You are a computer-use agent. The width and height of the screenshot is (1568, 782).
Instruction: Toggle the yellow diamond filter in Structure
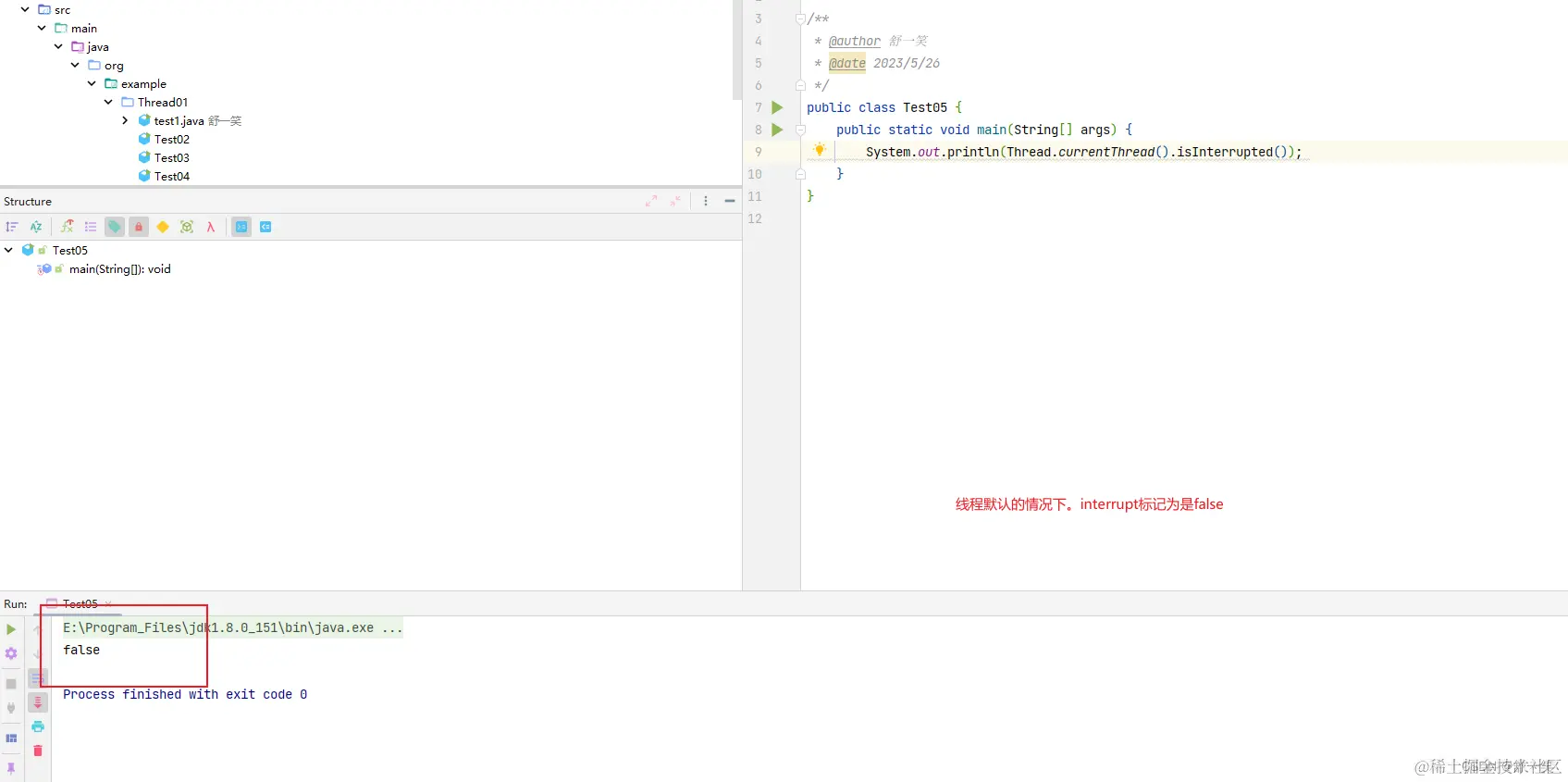163,227
